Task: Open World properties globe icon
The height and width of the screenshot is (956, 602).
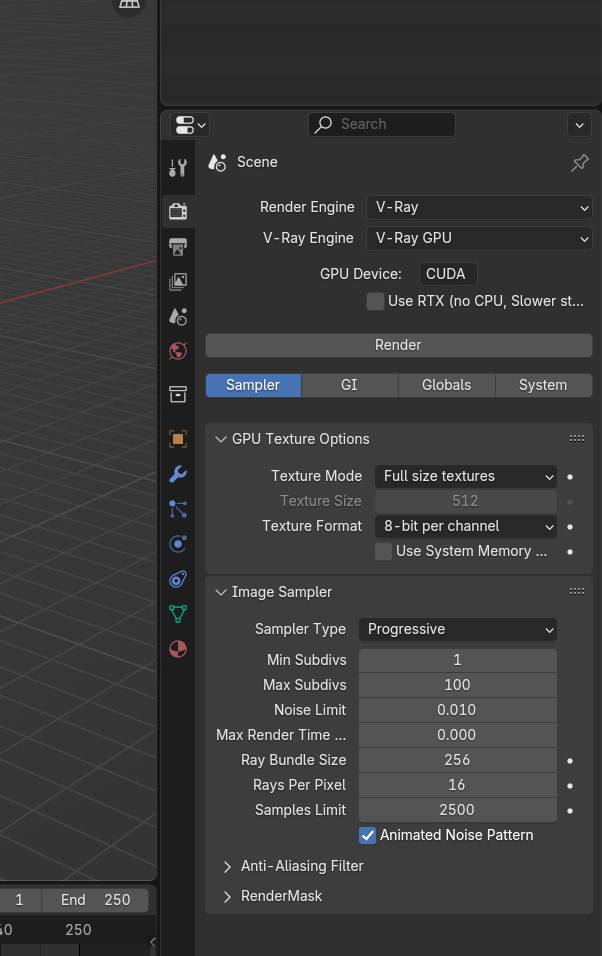Action: click(178, 351)
